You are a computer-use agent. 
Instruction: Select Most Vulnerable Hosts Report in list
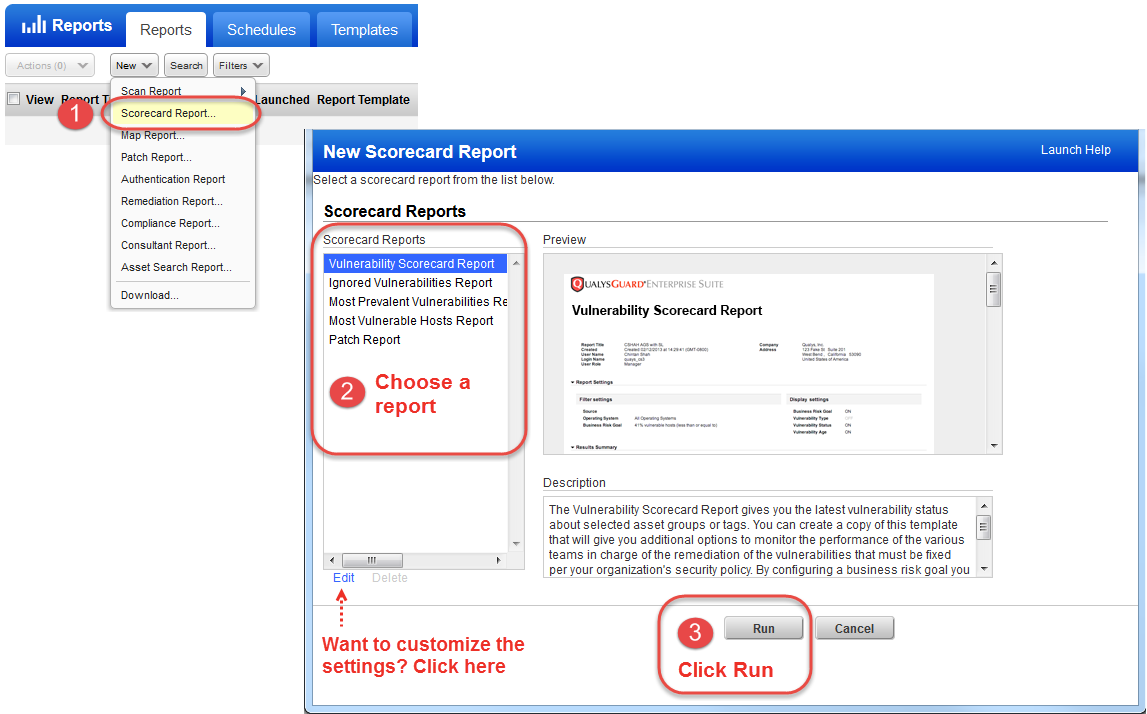click(x=411, y=321)
